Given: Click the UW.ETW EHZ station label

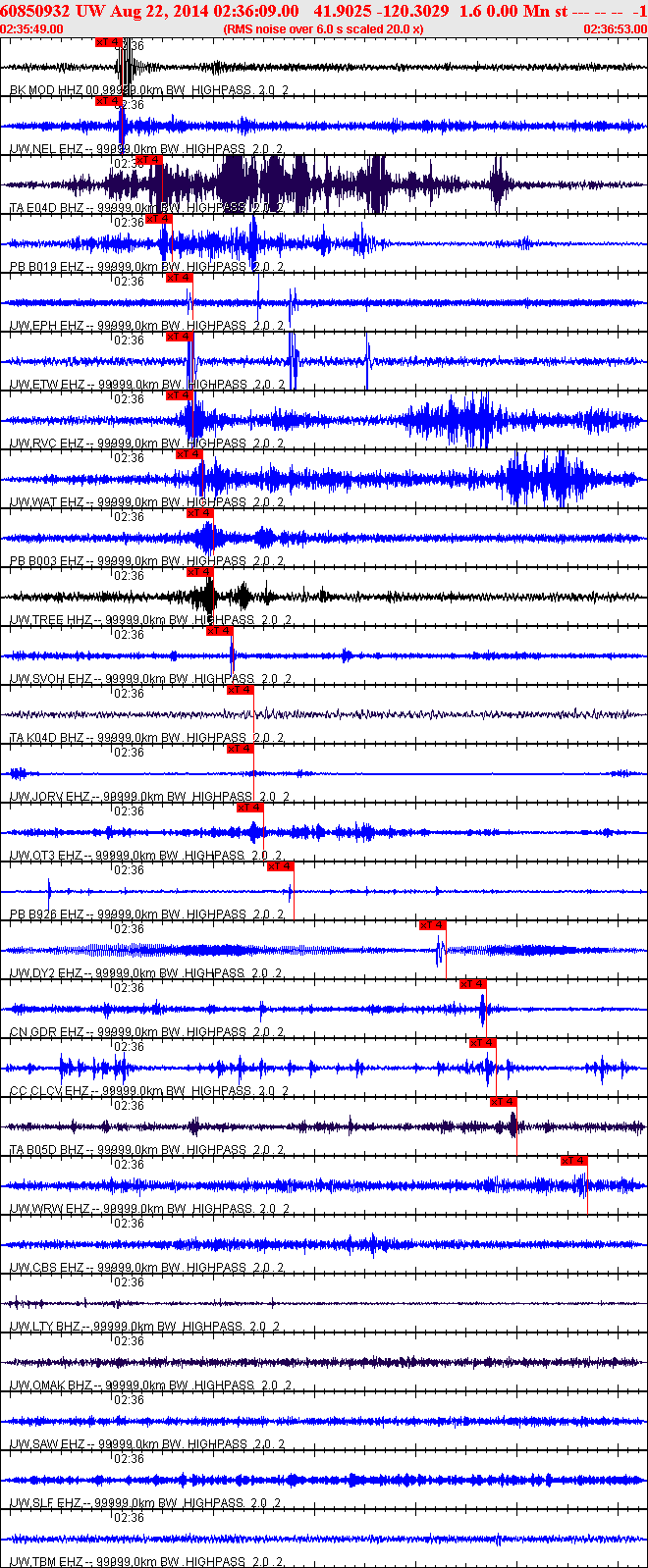Looking at the screenshot, I should (147, 385).
